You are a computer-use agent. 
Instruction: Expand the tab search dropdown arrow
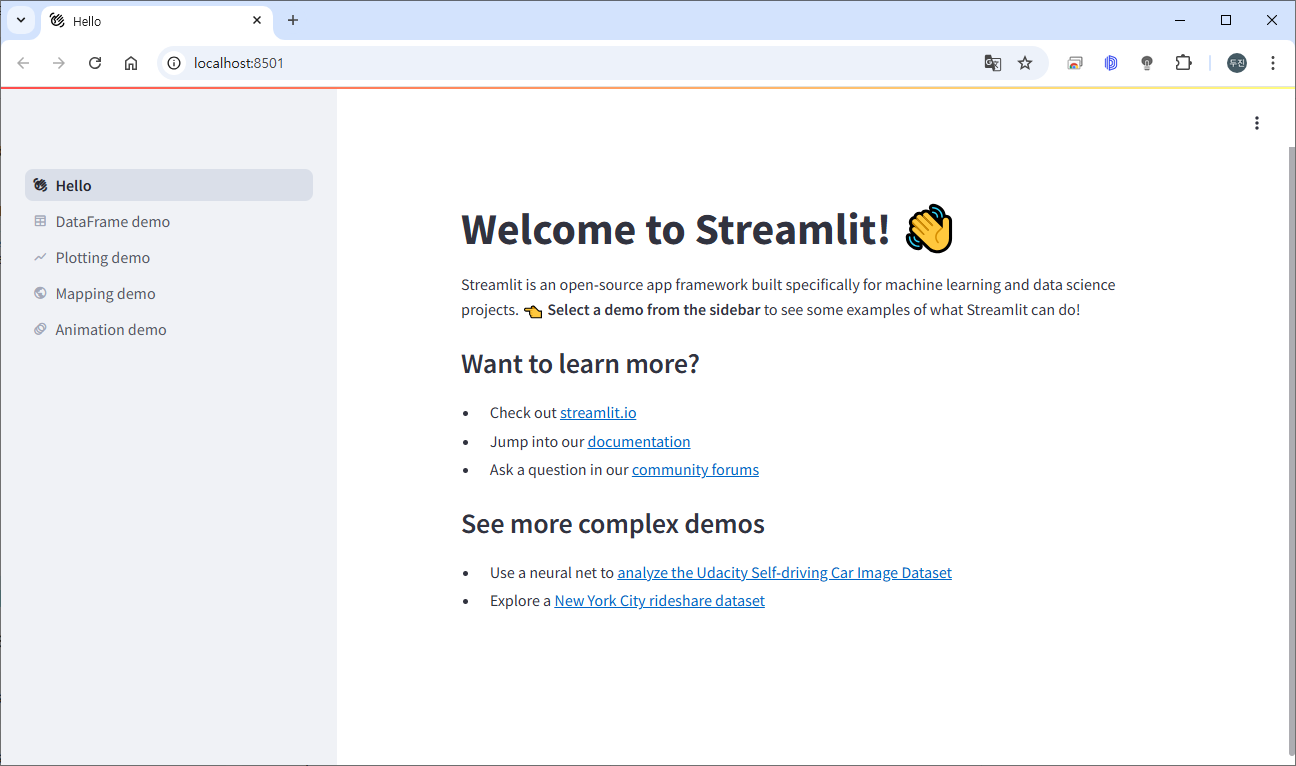point(21,20)
